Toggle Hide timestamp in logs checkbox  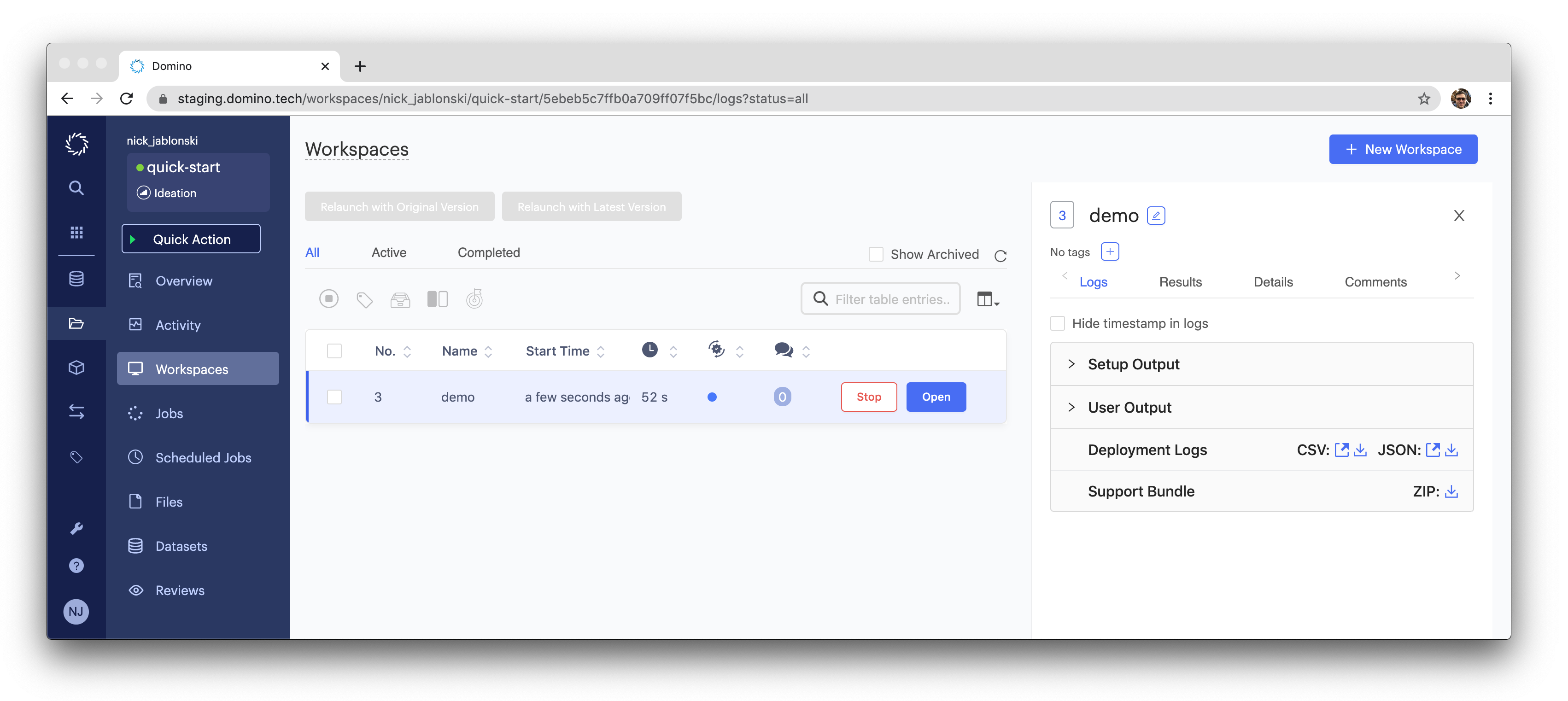point(1058,323)
